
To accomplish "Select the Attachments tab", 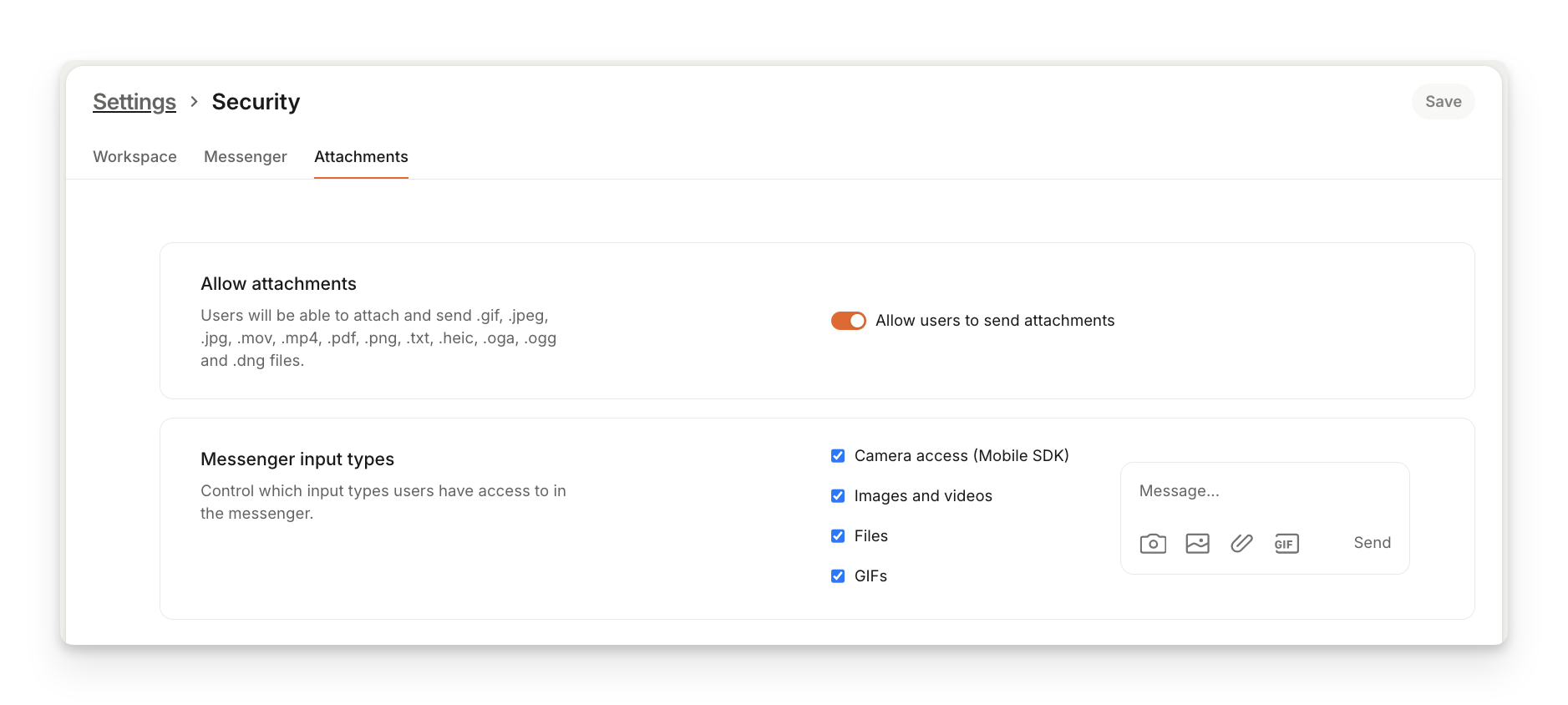I will 361,157.
